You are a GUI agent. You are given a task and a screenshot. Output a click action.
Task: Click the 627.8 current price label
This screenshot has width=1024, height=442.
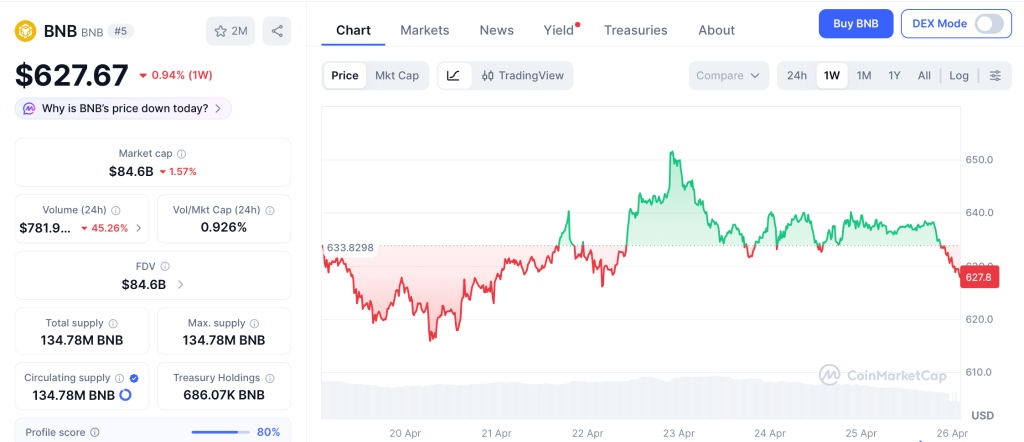coord(979,277)
